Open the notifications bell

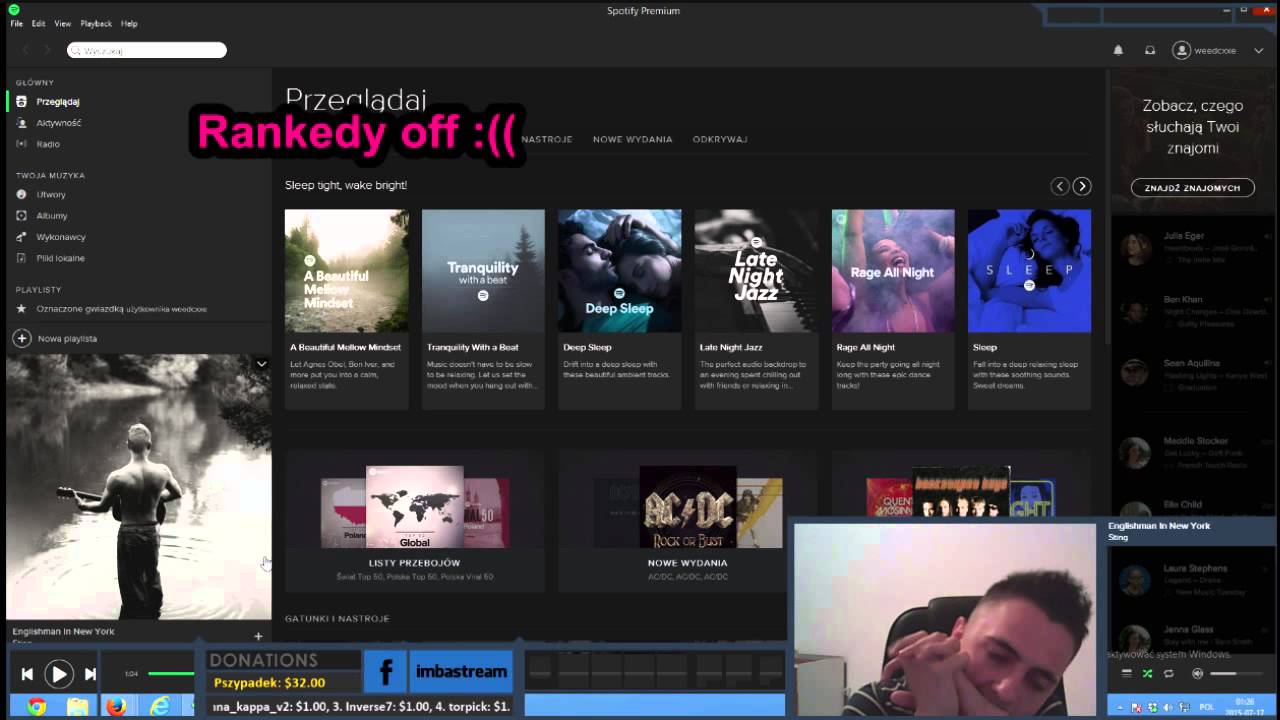tap(1118, 50)
